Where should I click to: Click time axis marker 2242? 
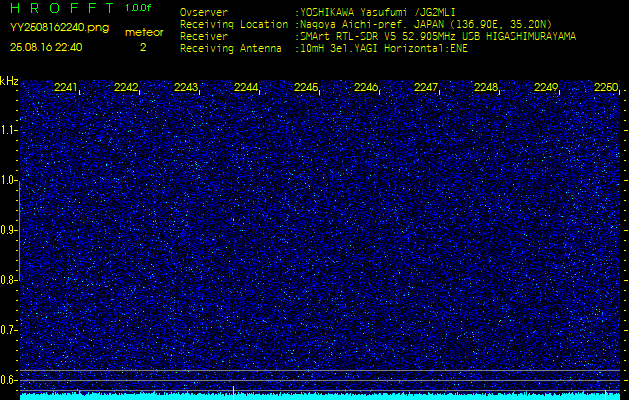(x=126, y=87)
